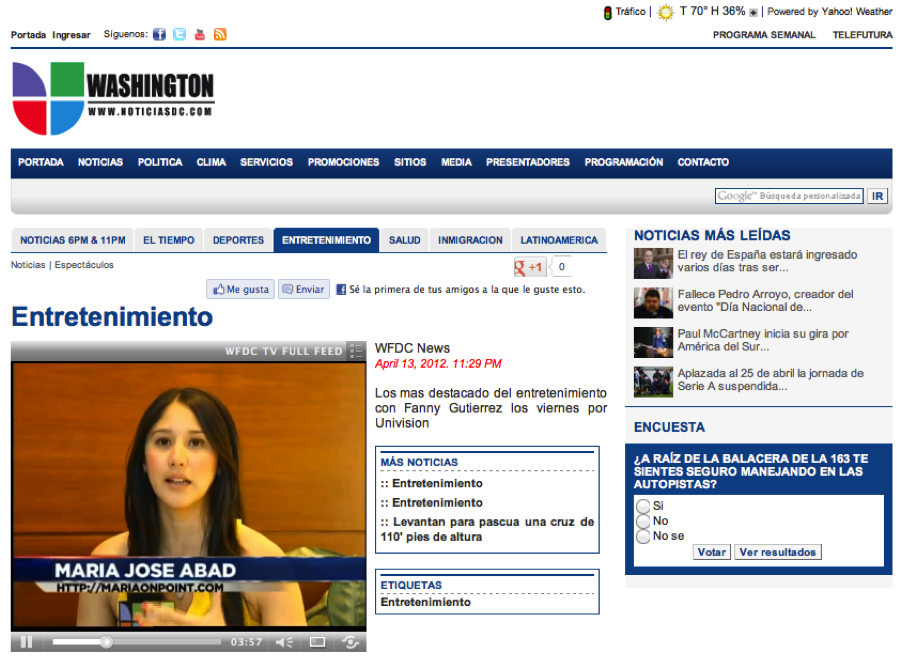Open Powered by Yahoo! Weather link
This screenshot has width=902, height=659.
tap(830, 12)
